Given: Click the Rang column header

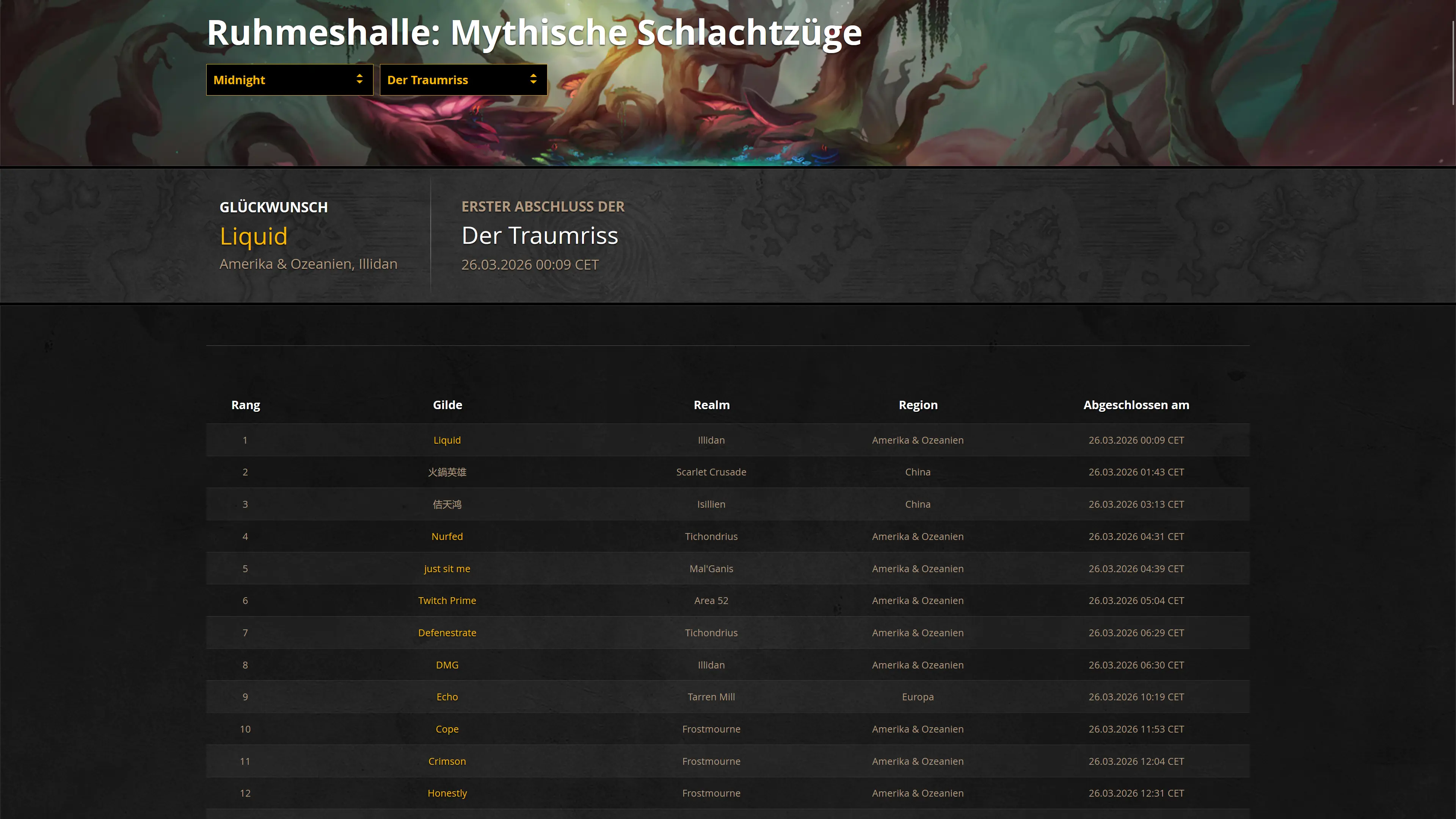Looking at the screenshot, I should (x=245, y=405).
